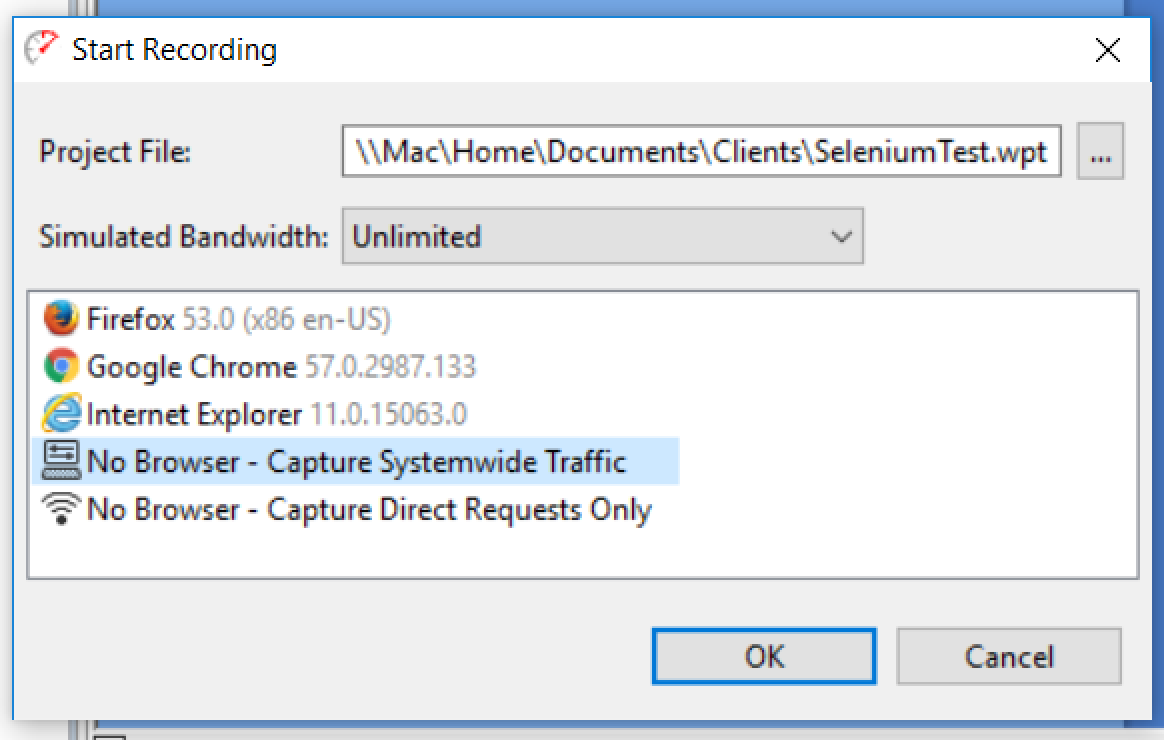
Task: Click the Simulated Bandwidth chevron arrow
Action: pos(840,237)
